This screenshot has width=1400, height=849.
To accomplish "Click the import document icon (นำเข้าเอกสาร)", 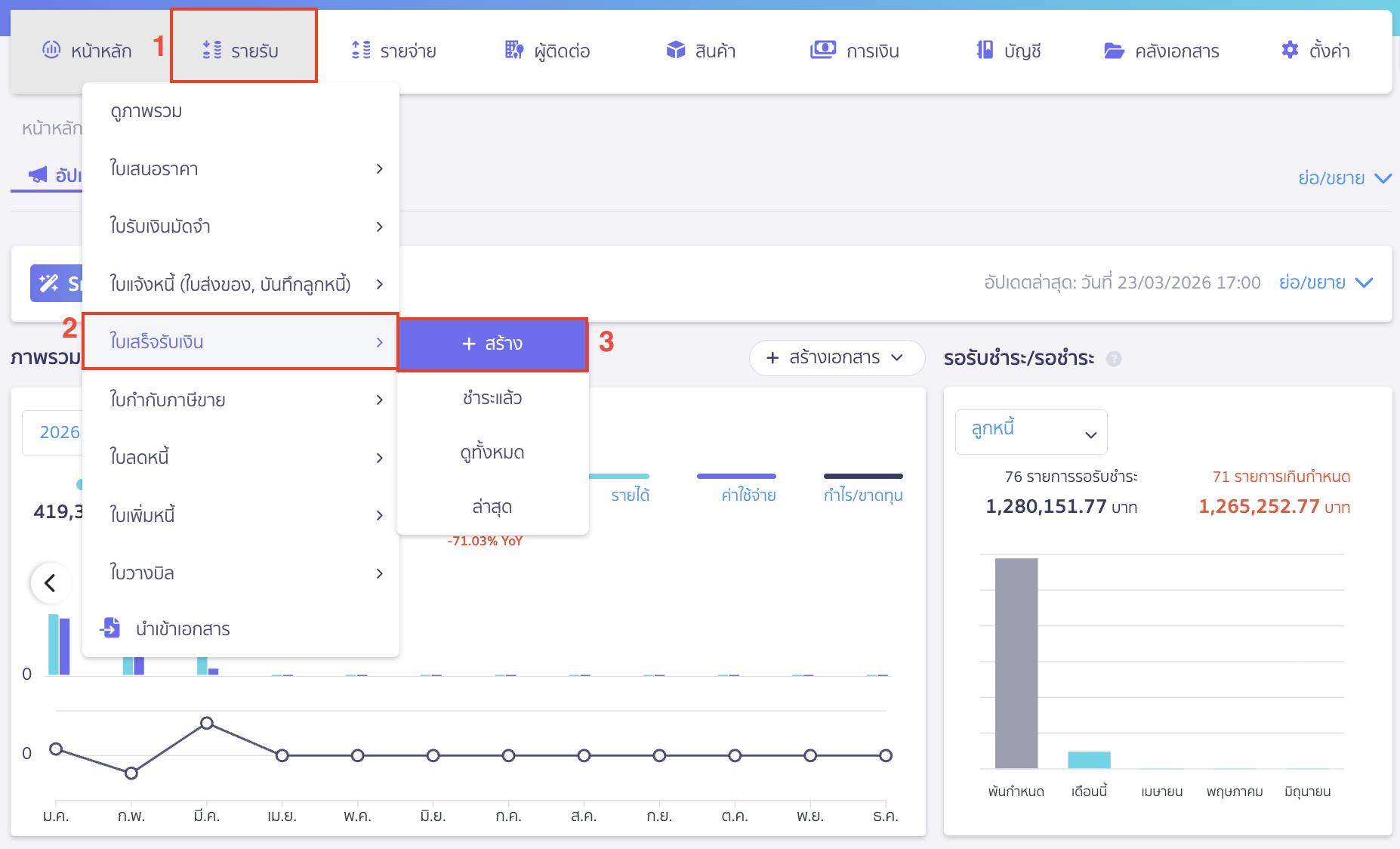I will (x=111, y=628).
